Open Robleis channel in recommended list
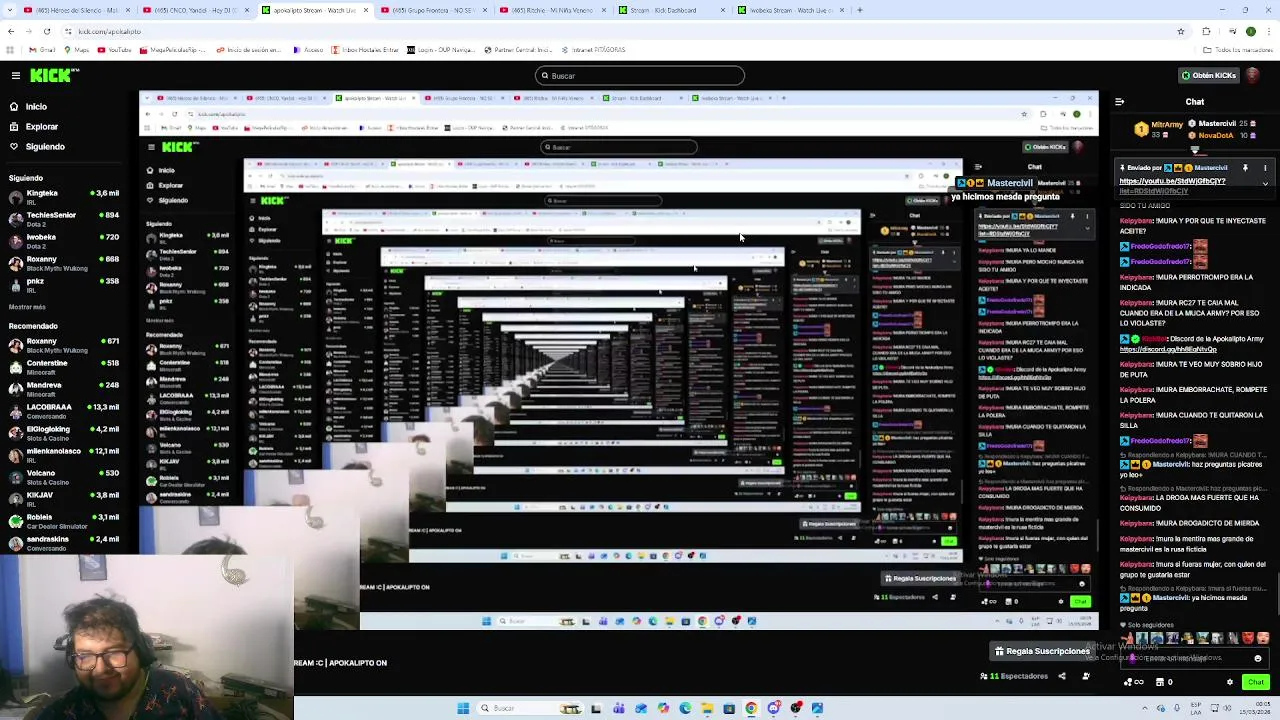This screenshot has width=1280, height=720. (x=64, y=520)
